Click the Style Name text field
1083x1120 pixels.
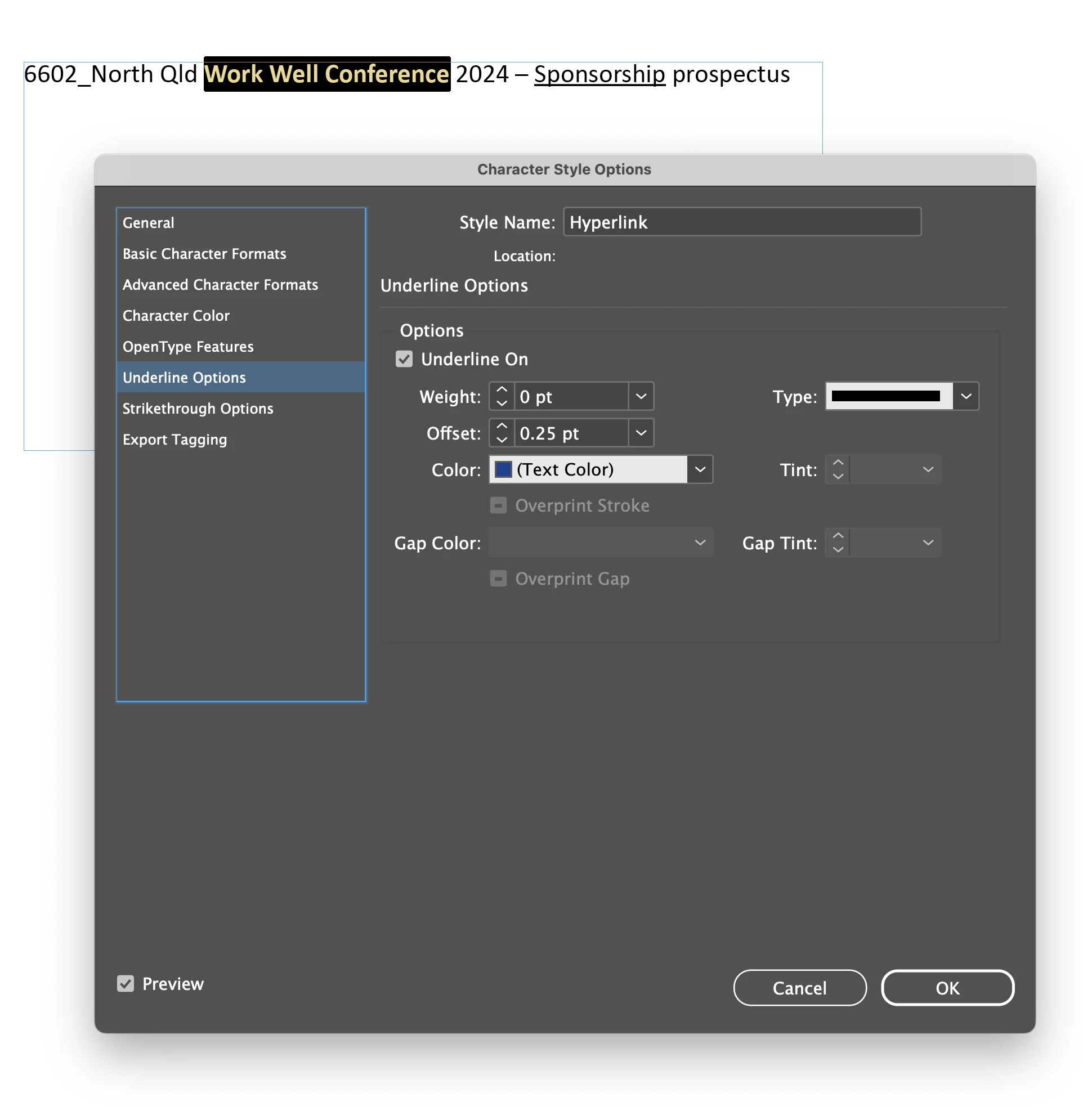click(x=741, y=222)
